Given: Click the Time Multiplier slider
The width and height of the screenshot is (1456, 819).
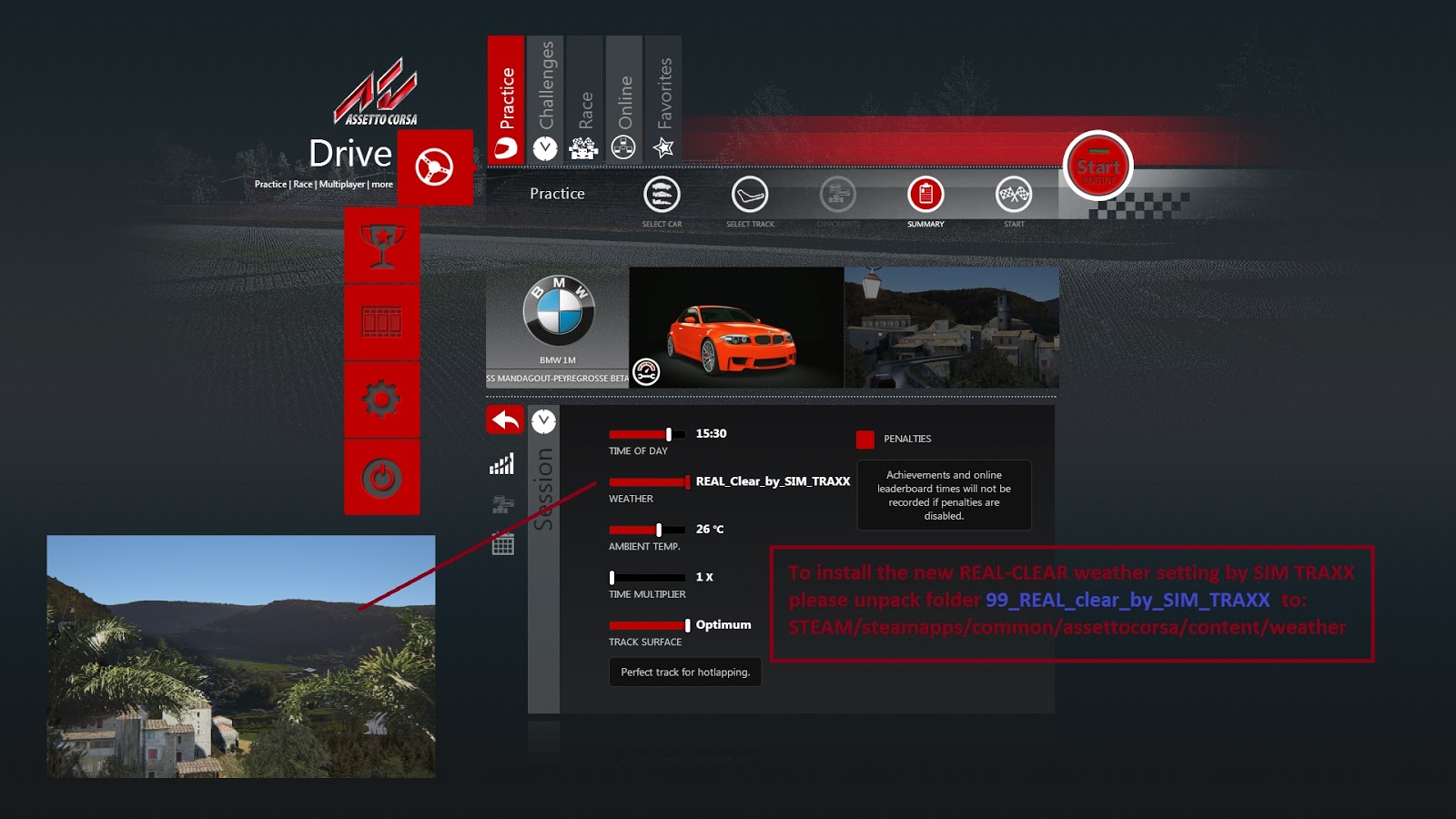Looking at the screenshot, I should (x=647, y=578).
